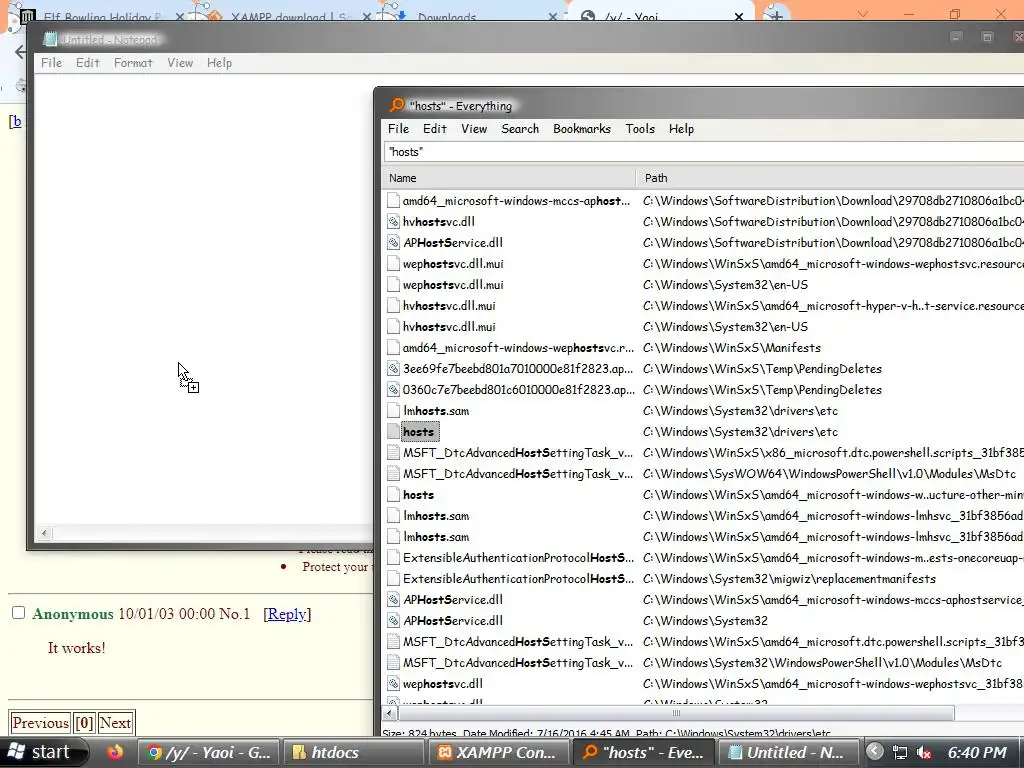Screen dimensions: 1024x768
Task: Open Everything Search menu
Action: pyautogui.click(x=520, y=129)
